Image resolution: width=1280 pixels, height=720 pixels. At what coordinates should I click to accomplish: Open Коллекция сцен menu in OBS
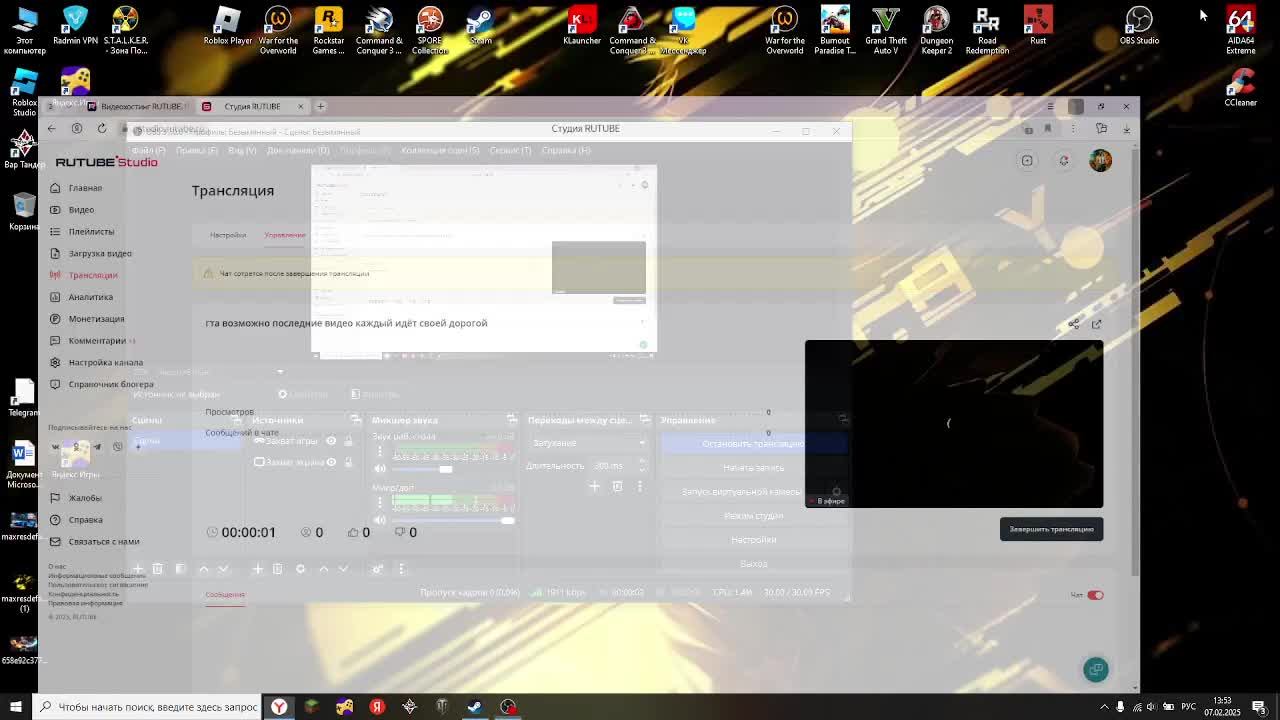coord(440,150)
